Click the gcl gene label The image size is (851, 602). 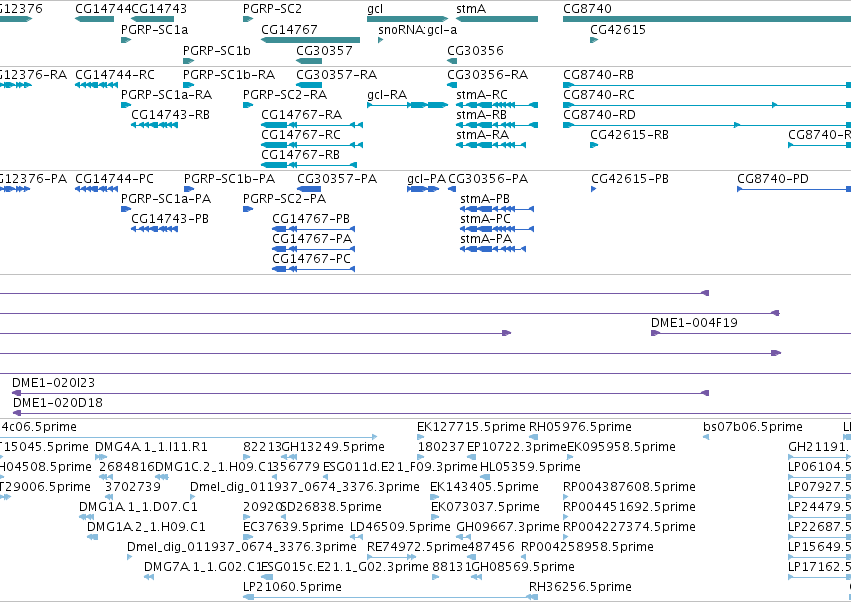click(x=375, y=9)
